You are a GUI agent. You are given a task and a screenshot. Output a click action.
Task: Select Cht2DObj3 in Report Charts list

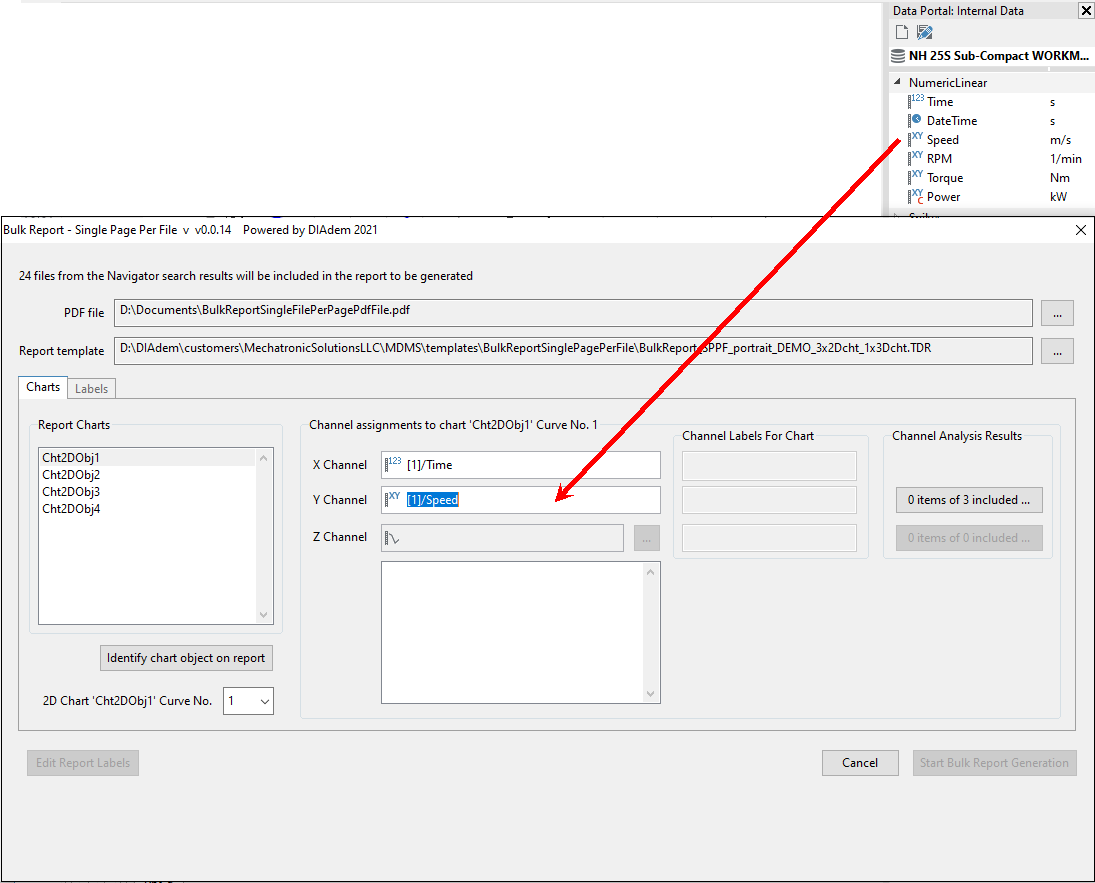(x=71, y=492)
